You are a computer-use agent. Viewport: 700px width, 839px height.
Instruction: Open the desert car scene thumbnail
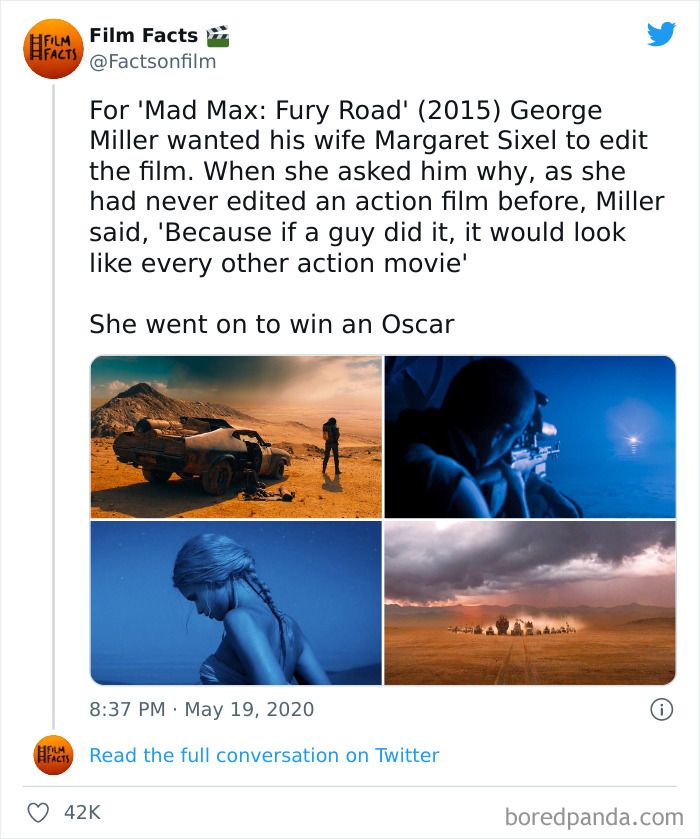click(235, 433)
